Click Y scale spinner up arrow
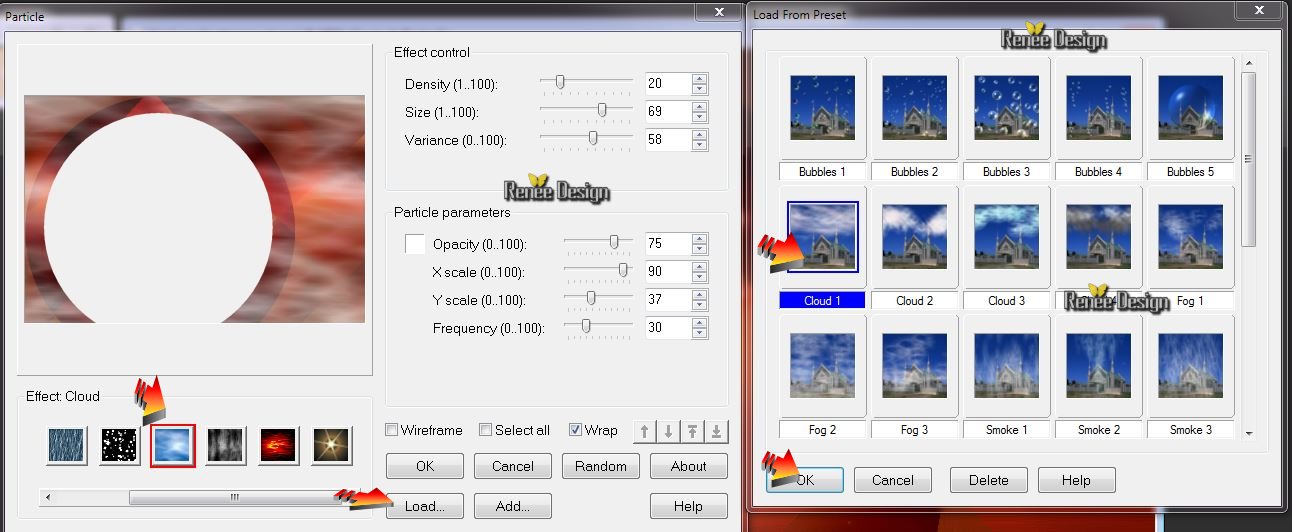Image resolution: width=1292 pixels, height=532 pixels. (x=700, y=295)
